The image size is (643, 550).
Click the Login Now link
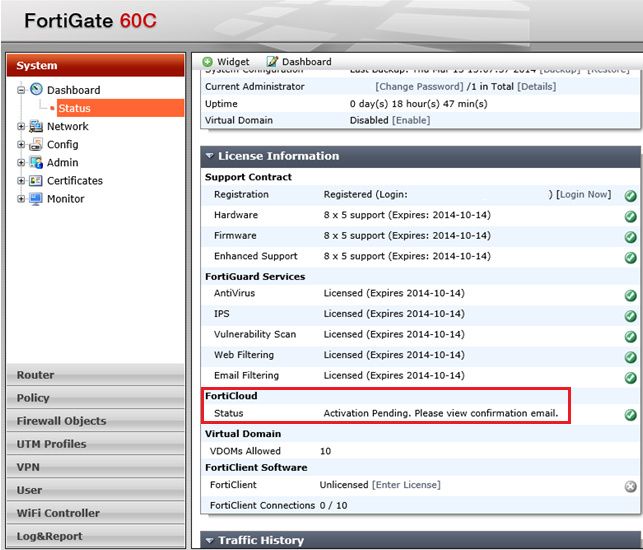tap(584, 194)
